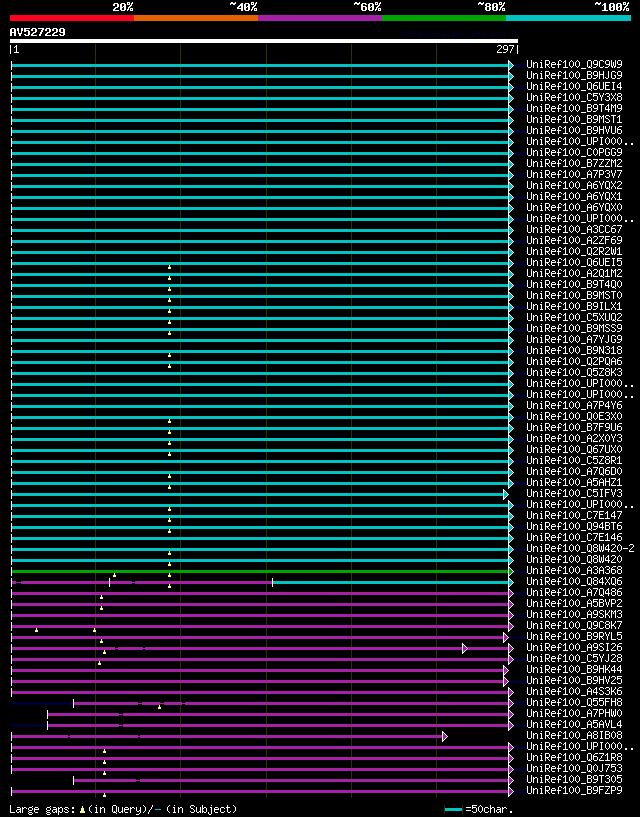Click the purple alignment bar for UniRef100_Q55FH8

293,703
